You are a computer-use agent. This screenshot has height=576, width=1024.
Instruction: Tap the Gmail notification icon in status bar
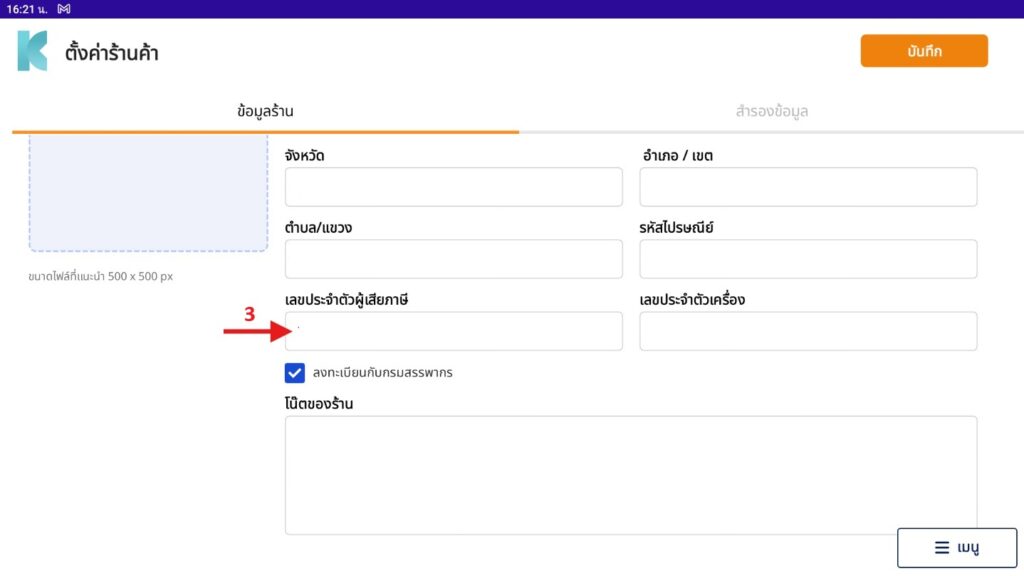pos(64,9)
